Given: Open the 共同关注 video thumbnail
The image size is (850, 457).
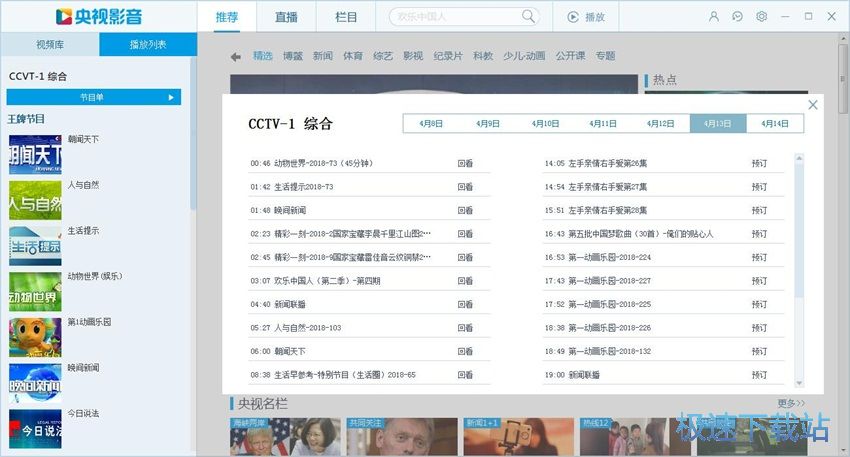Looking at the screenshot, I should (x=402, y=436).
